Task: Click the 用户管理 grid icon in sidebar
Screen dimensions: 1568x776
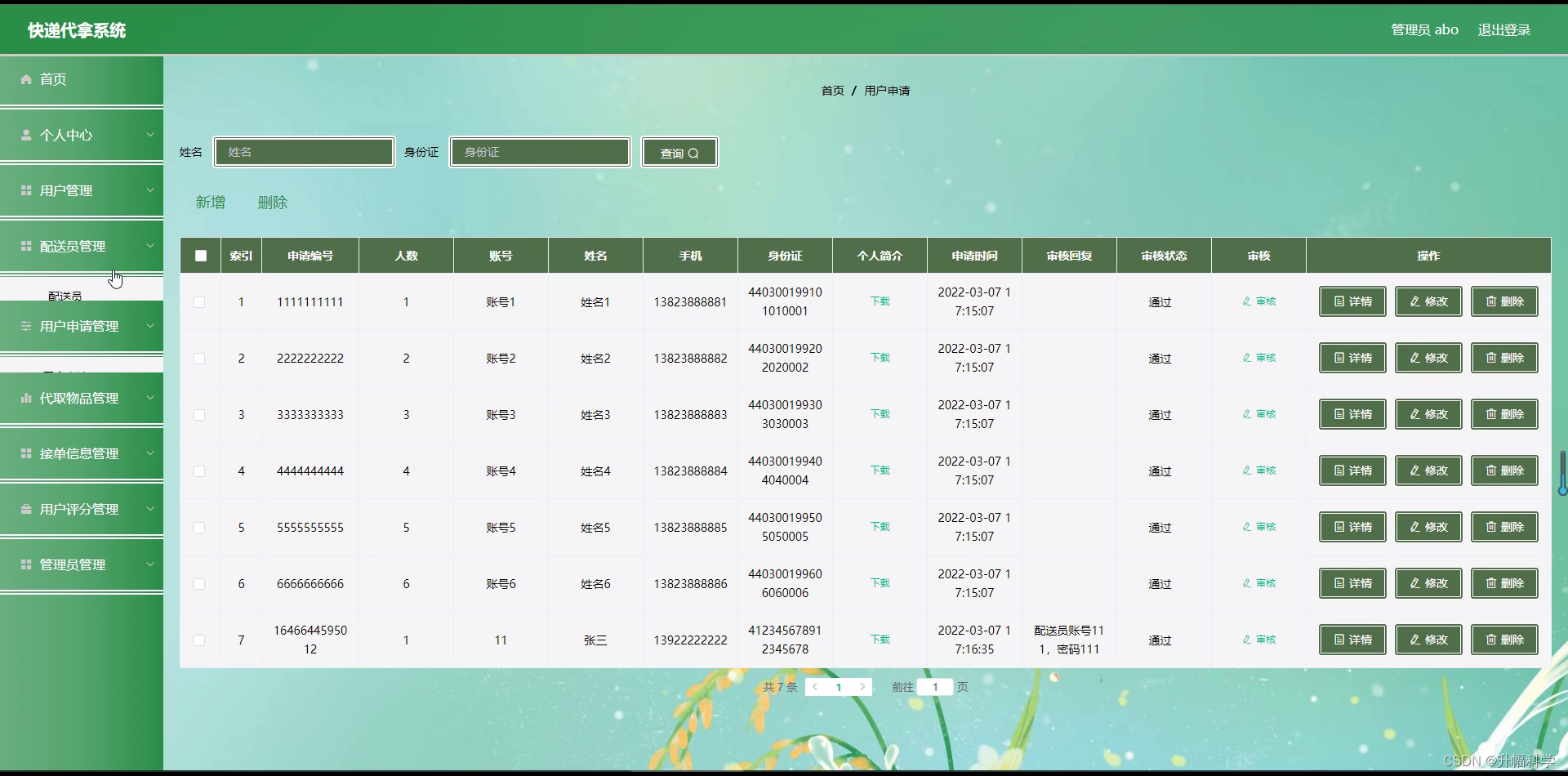Action: 25,190
